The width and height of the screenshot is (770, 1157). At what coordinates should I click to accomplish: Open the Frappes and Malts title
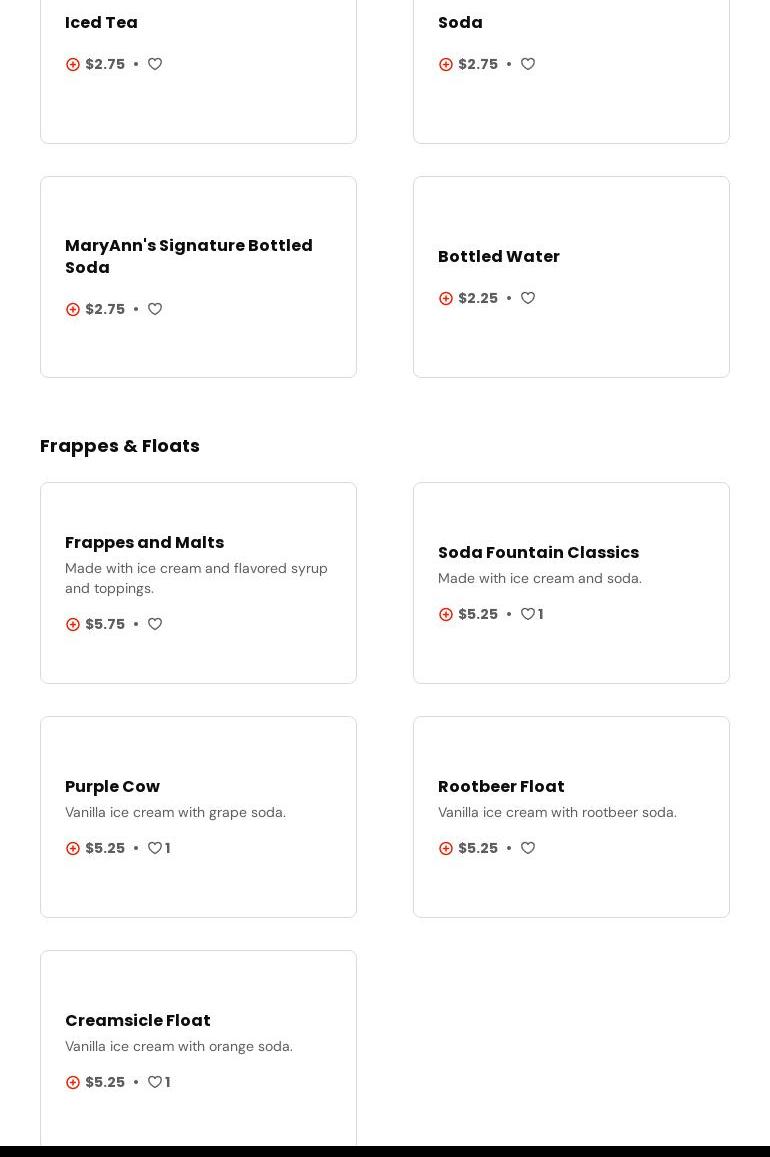point(144,542)
